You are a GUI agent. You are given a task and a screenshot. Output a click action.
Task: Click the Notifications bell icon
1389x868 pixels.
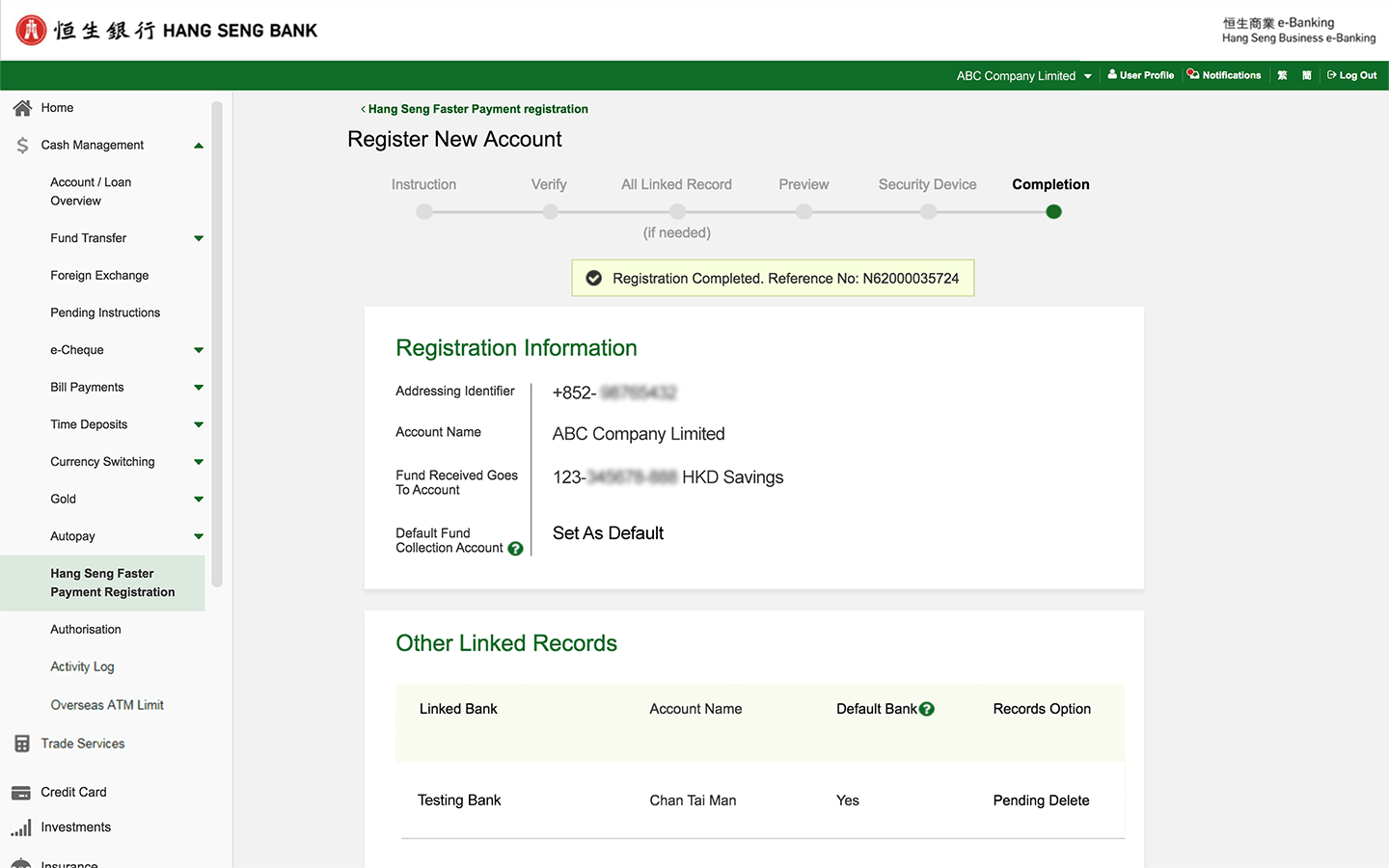(x=1193, y=74)
